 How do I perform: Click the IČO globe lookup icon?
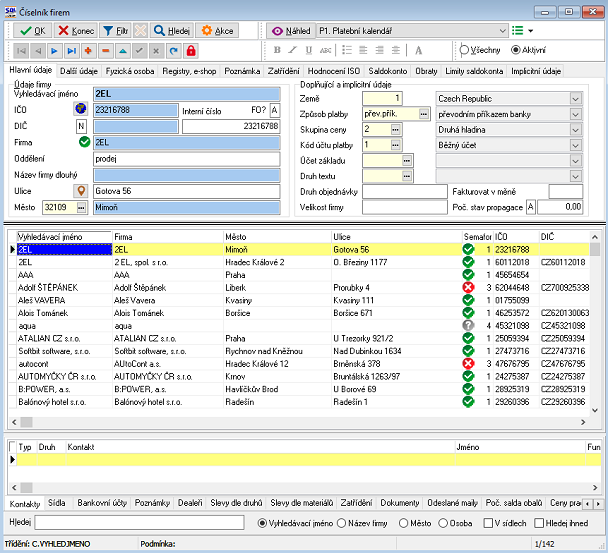coord(81,109)
